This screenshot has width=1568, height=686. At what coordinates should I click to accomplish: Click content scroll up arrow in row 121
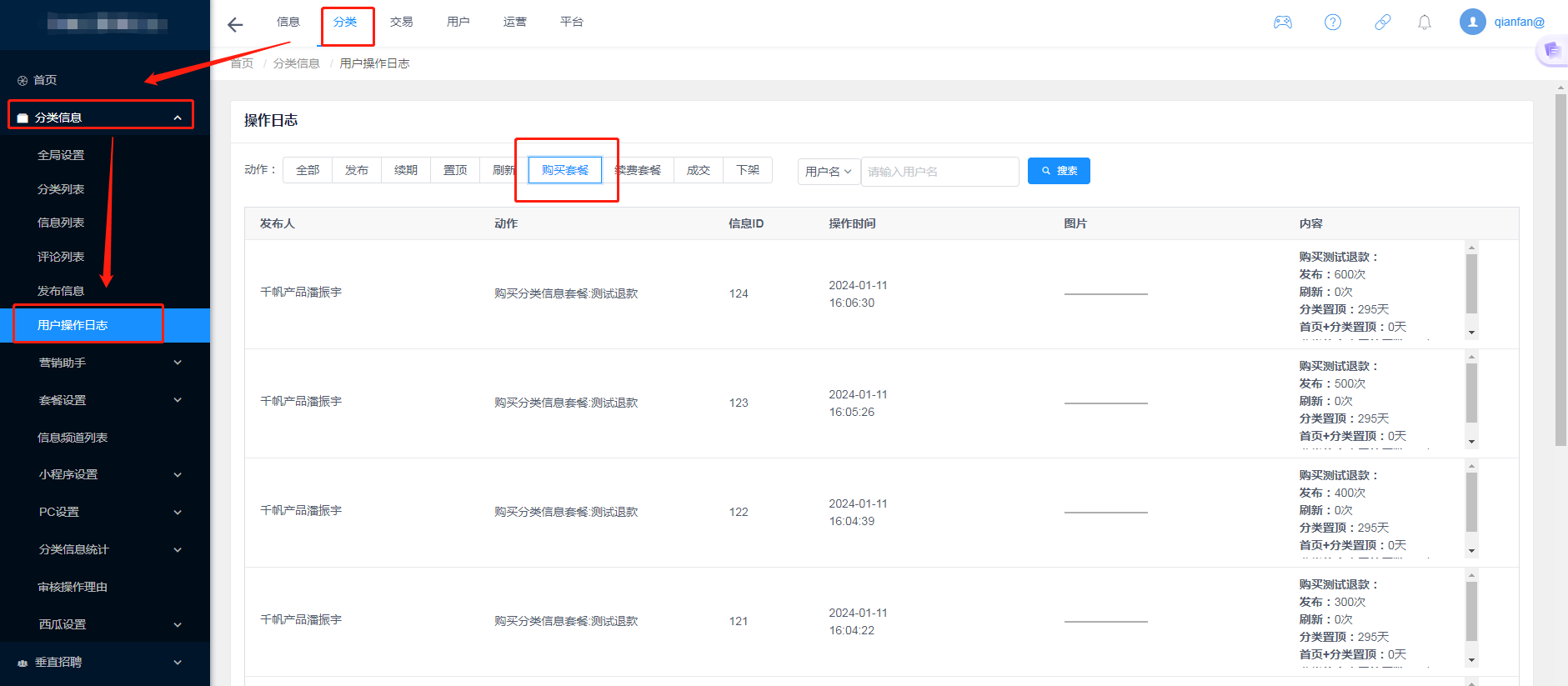(1471, 575)
